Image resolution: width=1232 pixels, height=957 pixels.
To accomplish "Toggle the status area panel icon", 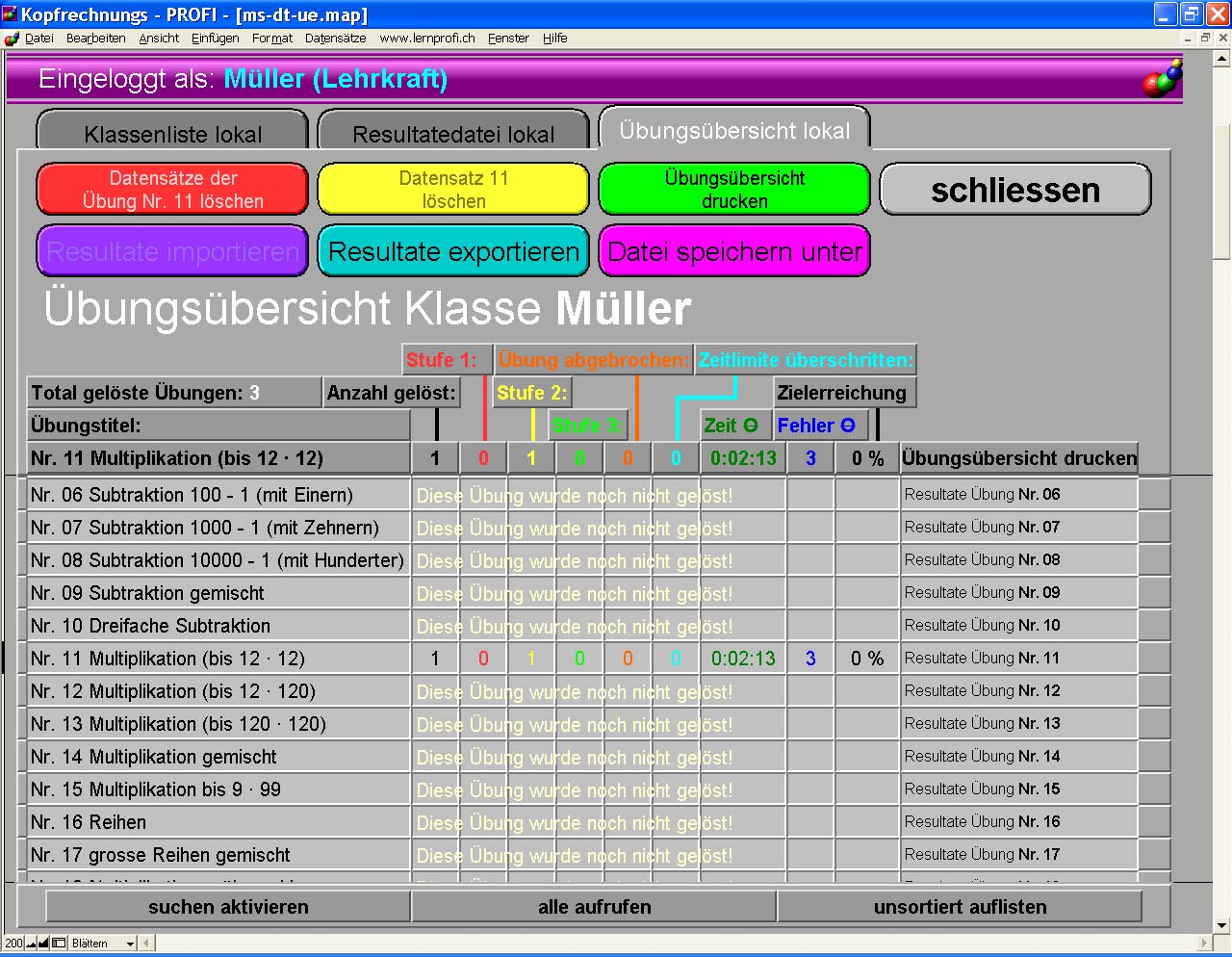I will [x=59, y=944].
